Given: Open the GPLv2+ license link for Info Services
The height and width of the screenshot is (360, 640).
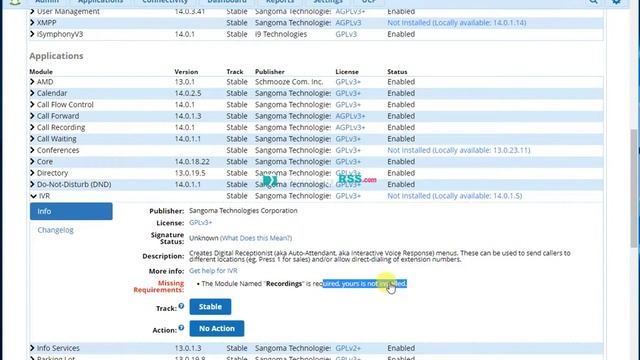Looking at the screenshot, I should coord(348,348).
